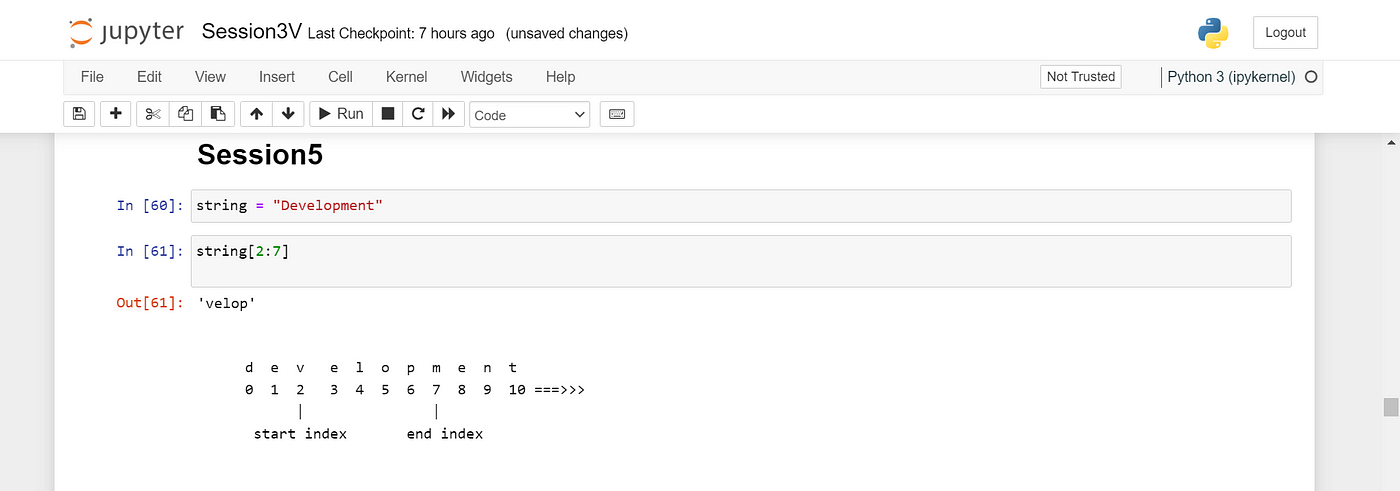The width and height of the screenshot is (1400, 491).
Task: Open the Widgets menu
Action: tap(486, 77)
